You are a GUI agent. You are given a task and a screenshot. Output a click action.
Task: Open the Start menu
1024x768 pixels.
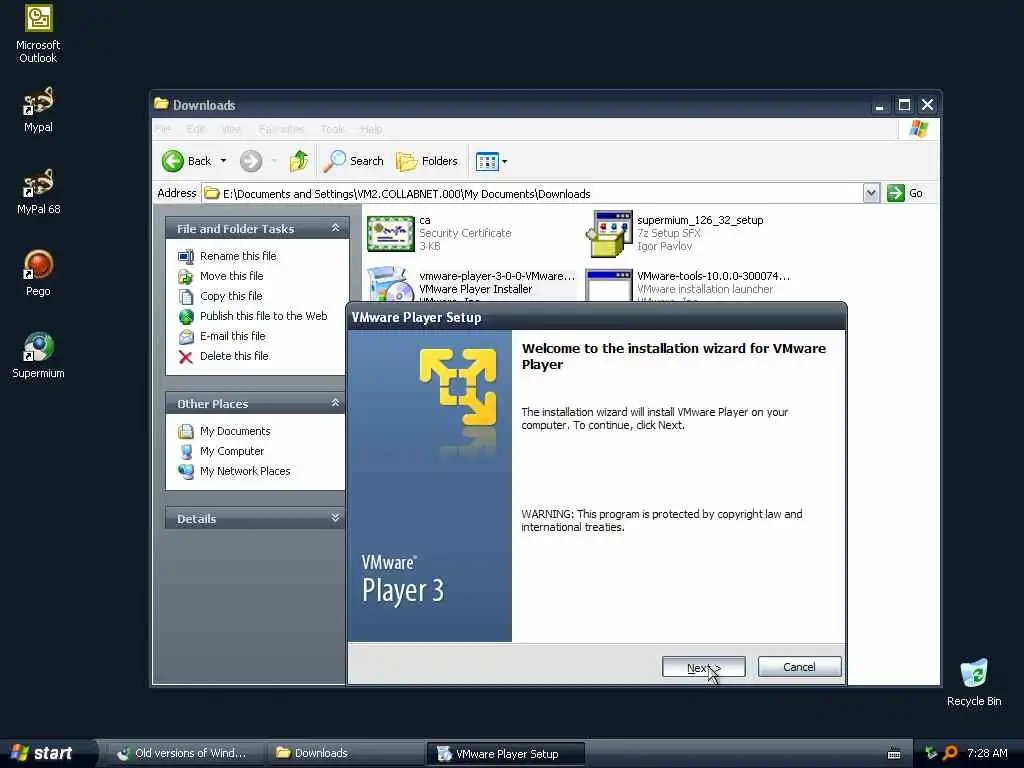point(42,753)
